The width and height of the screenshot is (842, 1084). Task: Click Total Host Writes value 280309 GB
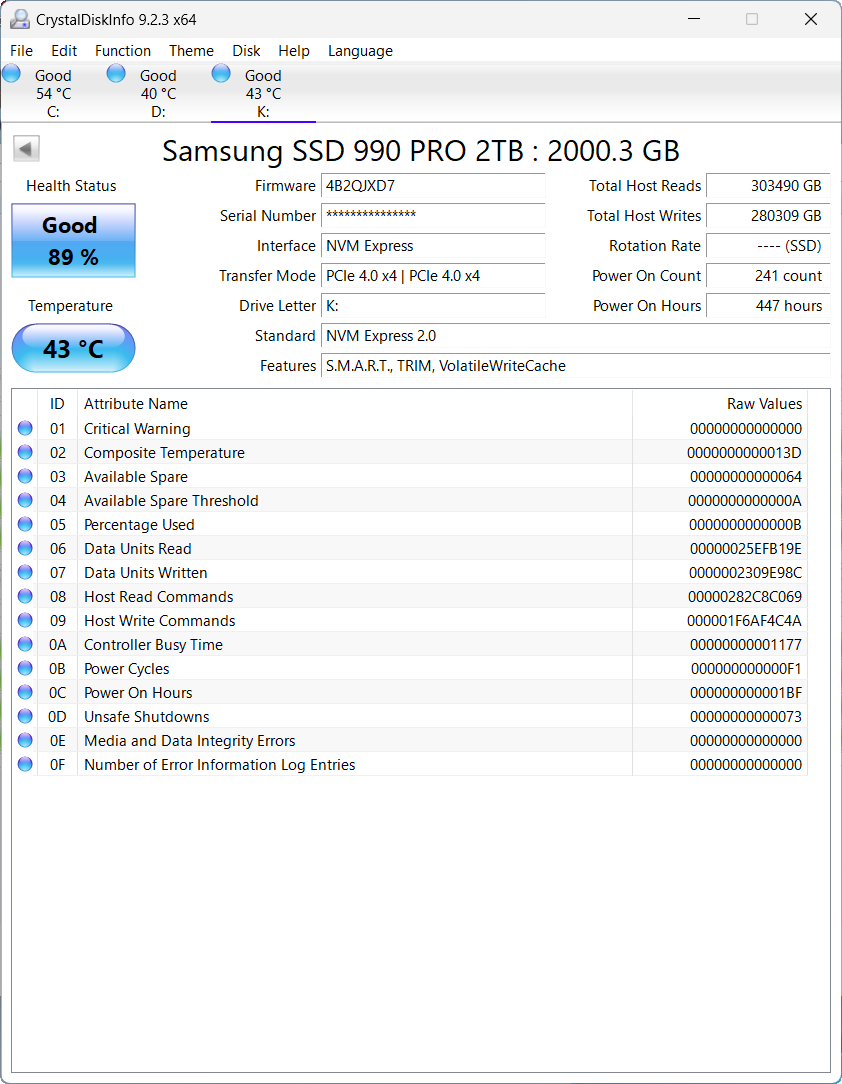768,216
